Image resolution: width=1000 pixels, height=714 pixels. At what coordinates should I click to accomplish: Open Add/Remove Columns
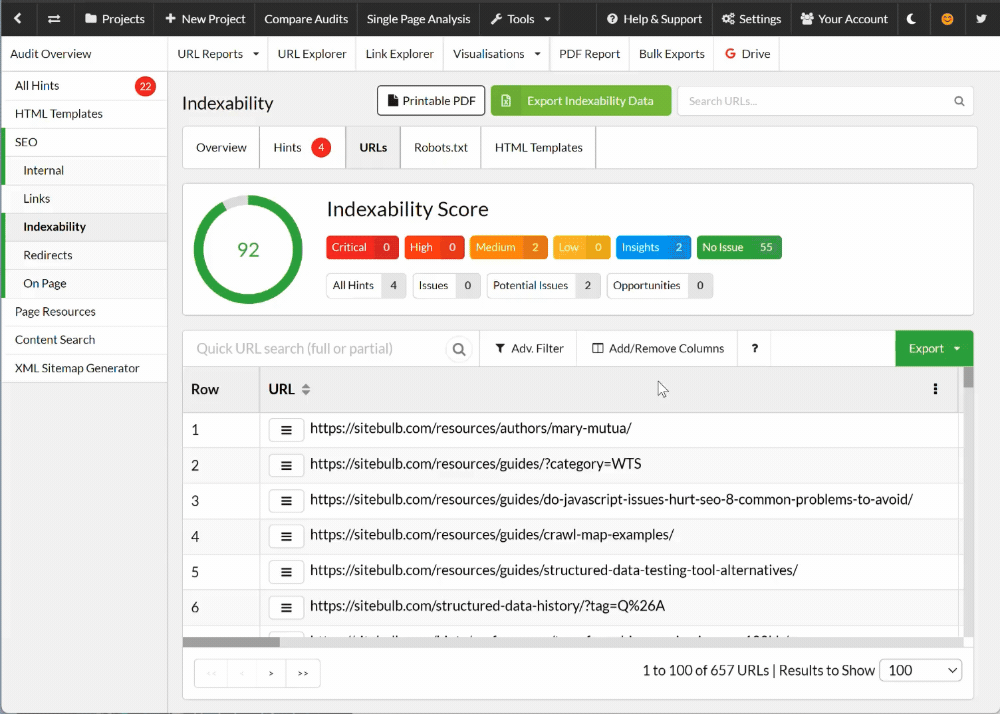[x=658, y=349]
